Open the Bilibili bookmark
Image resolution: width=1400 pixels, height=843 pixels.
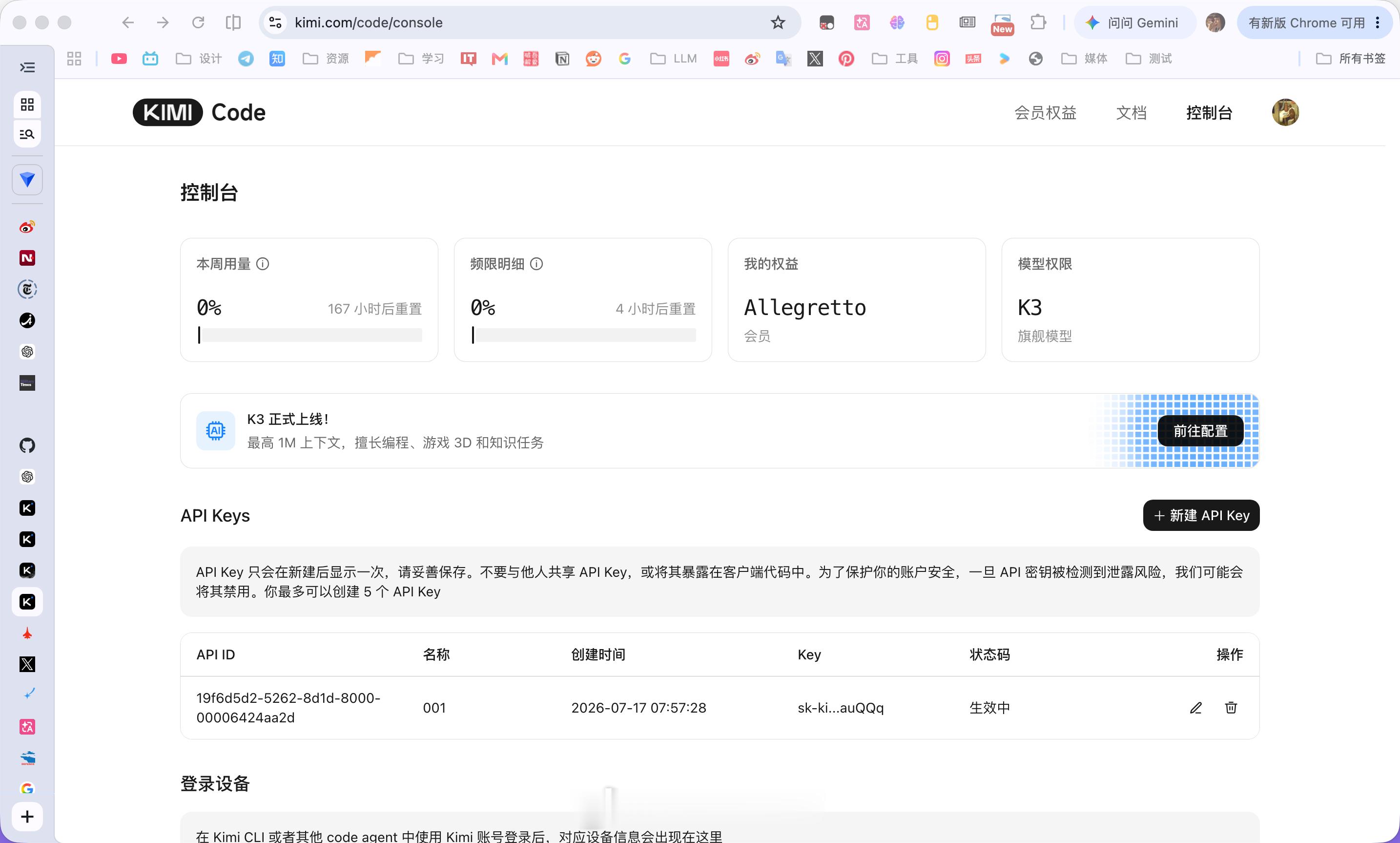click(x=150, y=59)
